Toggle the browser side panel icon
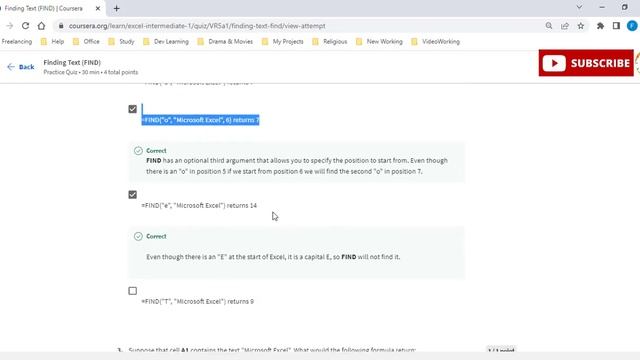 coord(616,26)
